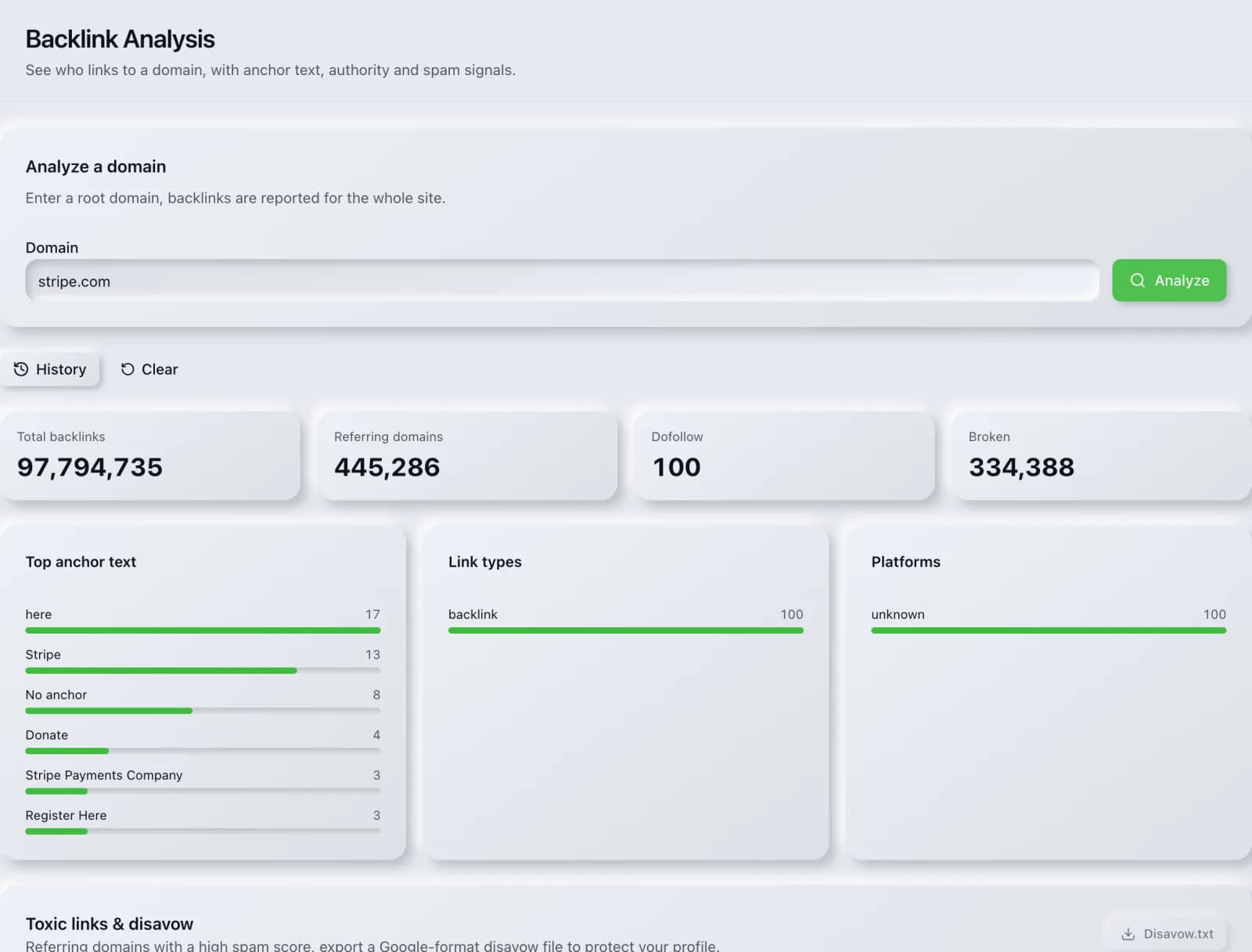Click the 'backlink' link type progress bar
This screenshot has height=952, width=1252.
pyautogui.click(x=626, y=630)
